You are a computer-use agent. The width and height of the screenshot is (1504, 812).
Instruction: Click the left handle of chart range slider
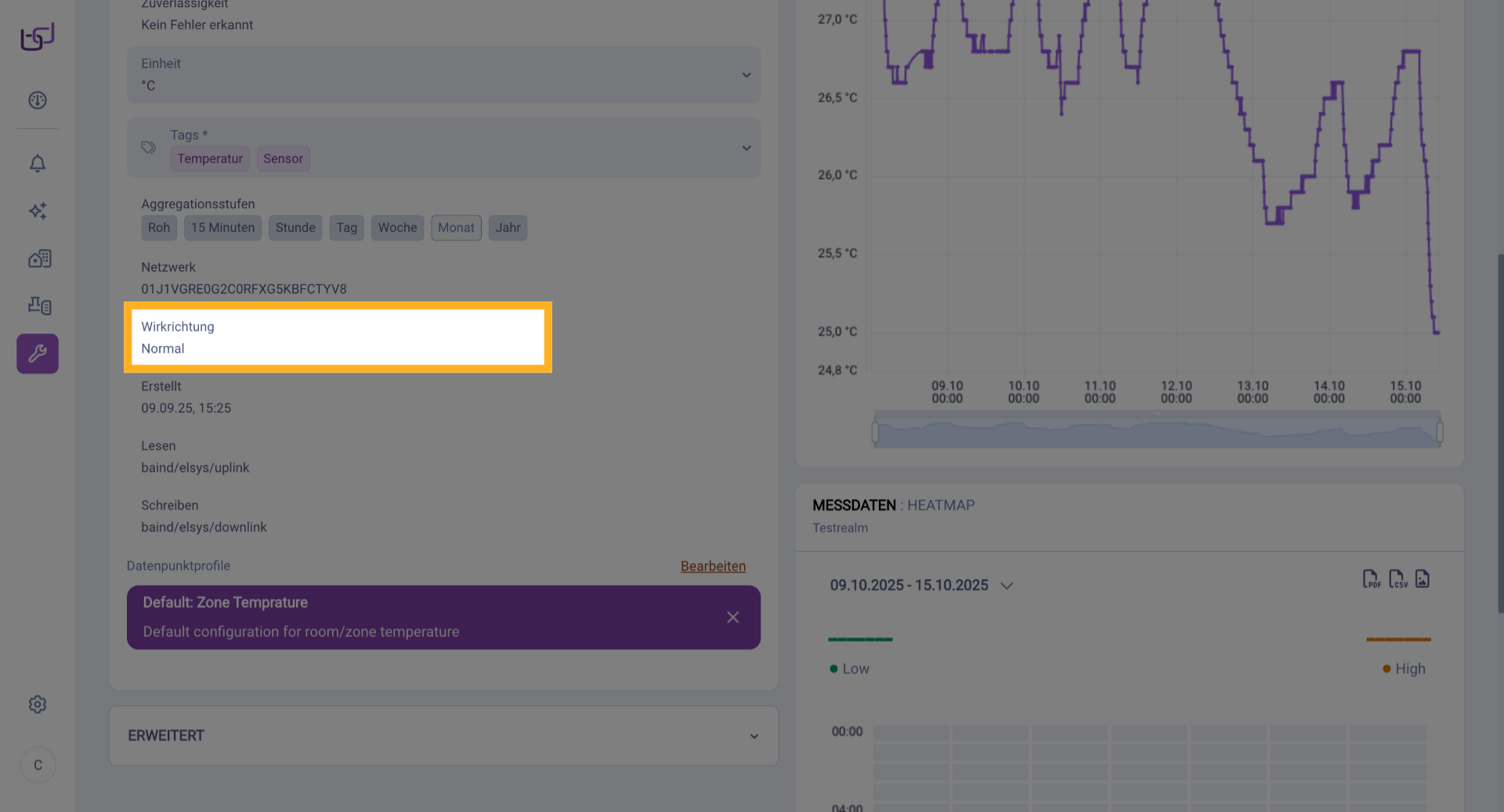pos(875,431)
